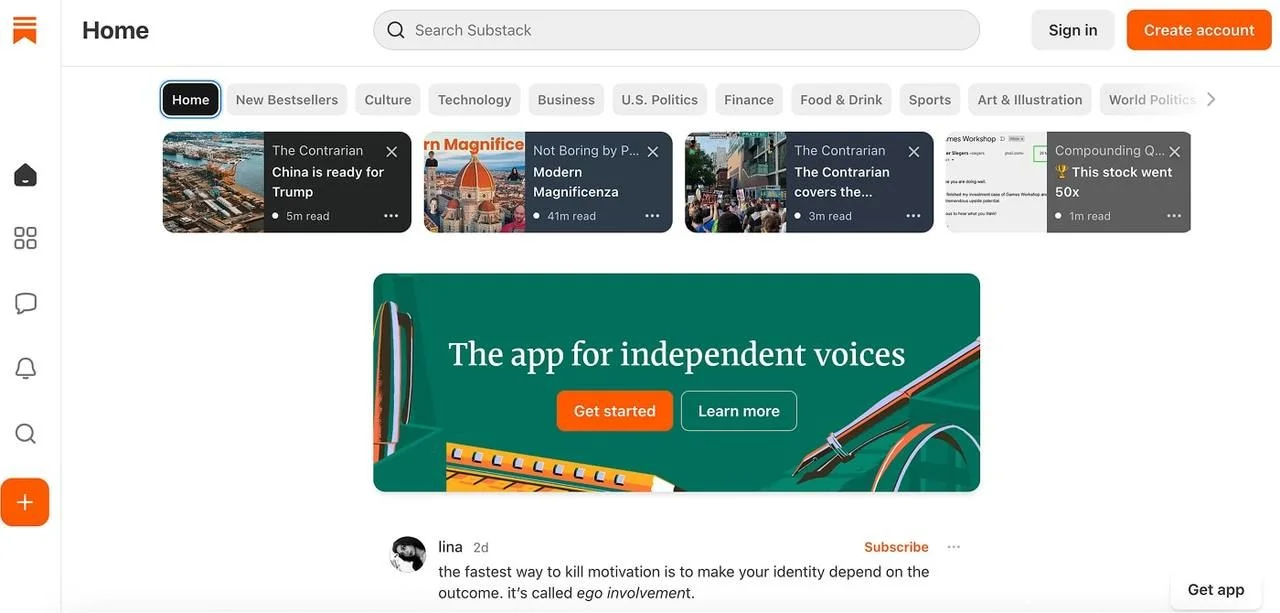Click the magnifier inside the search bar
Image resolution: width=1280 pixels, height=613 pixels.
(x=395, y=29)
